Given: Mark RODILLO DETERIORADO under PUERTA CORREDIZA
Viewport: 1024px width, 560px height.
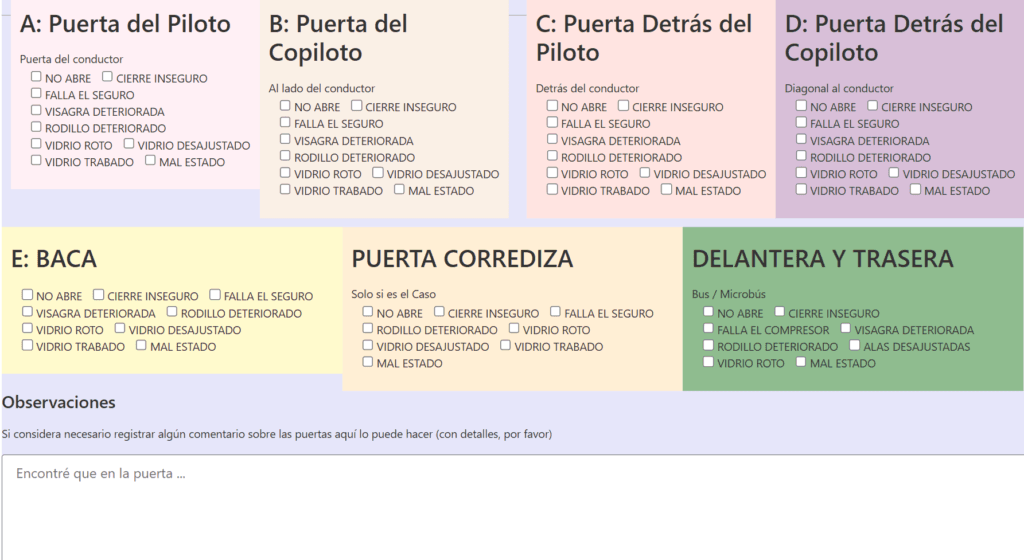Looking at the screenshot, I should (x=368, y=329).
